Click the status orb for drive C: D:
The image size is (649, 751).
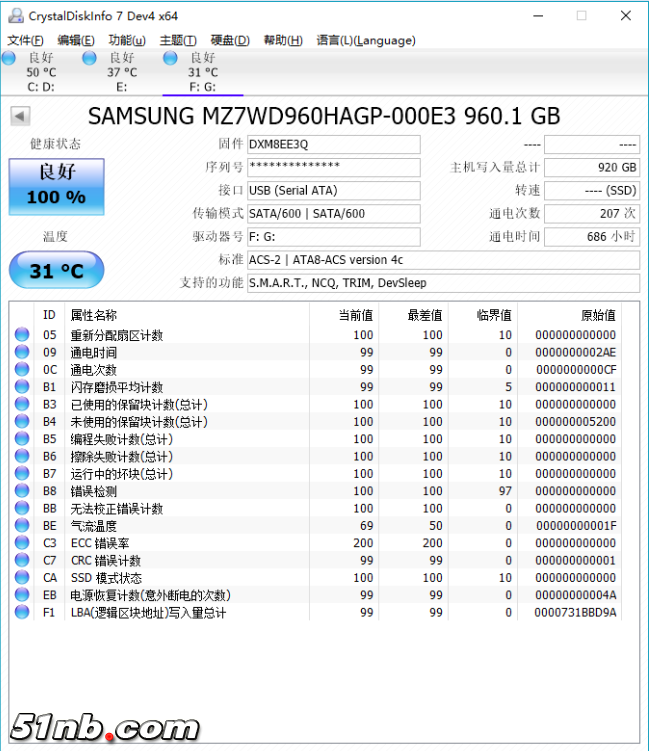9,59
